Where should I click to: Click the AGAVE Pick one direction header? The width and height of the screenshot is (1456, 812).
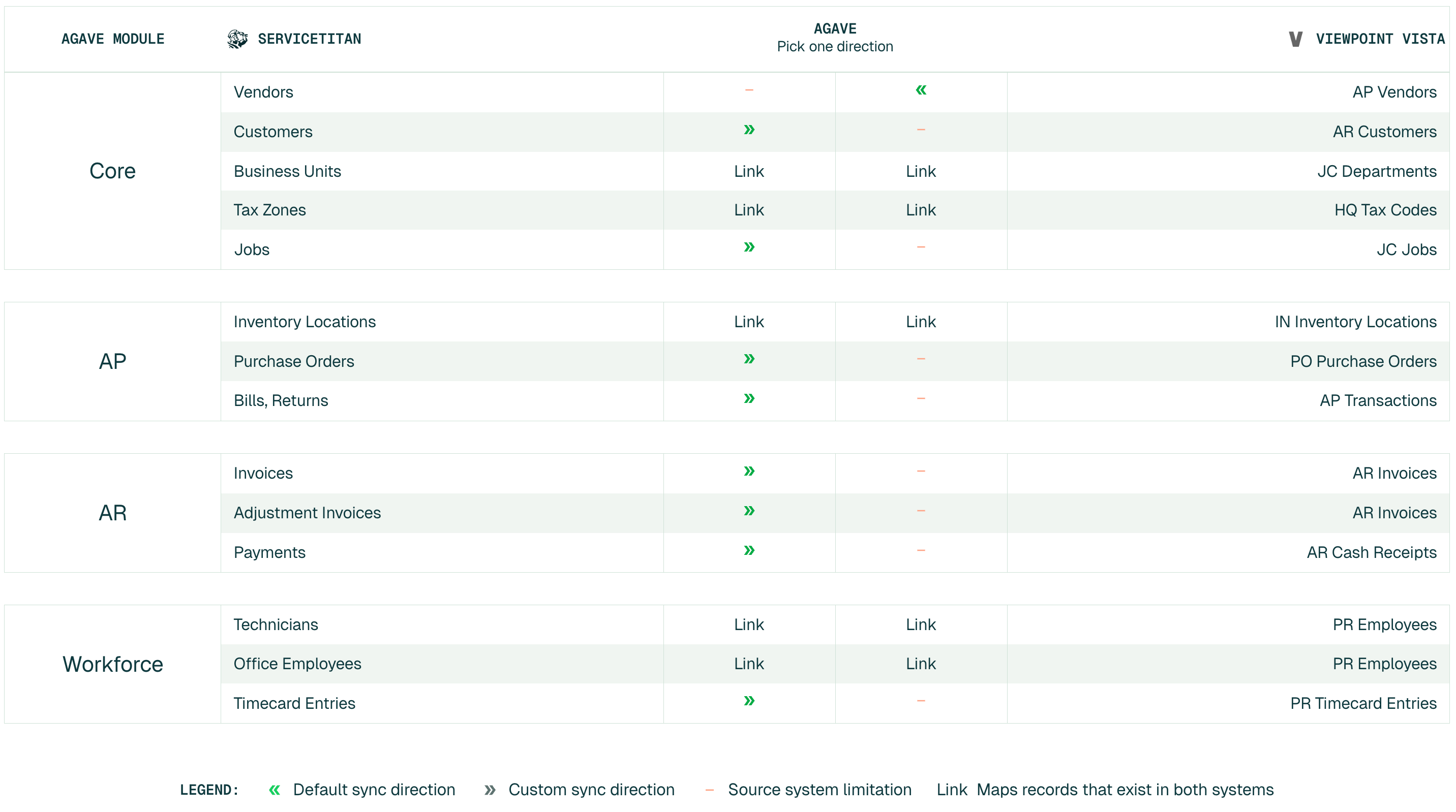click(x=835, y=38)
